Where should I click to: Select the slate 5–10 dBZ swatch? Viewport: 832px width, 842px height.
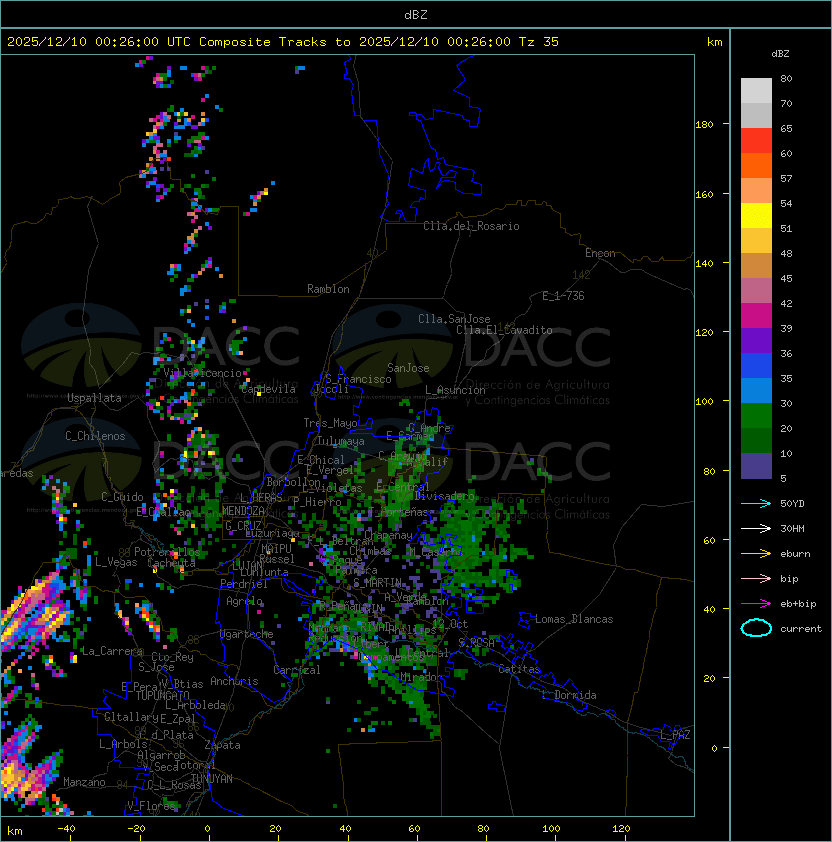click(756, 466)
